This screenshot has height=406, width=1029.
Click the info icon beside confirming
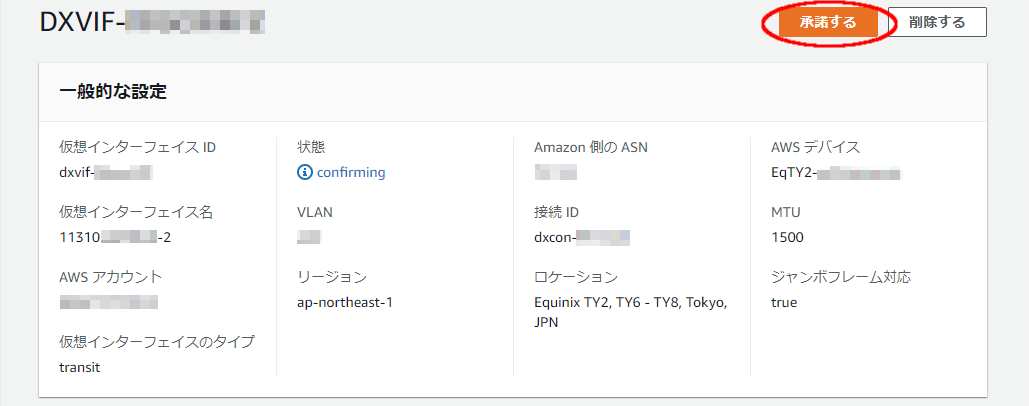pos(305,172)
